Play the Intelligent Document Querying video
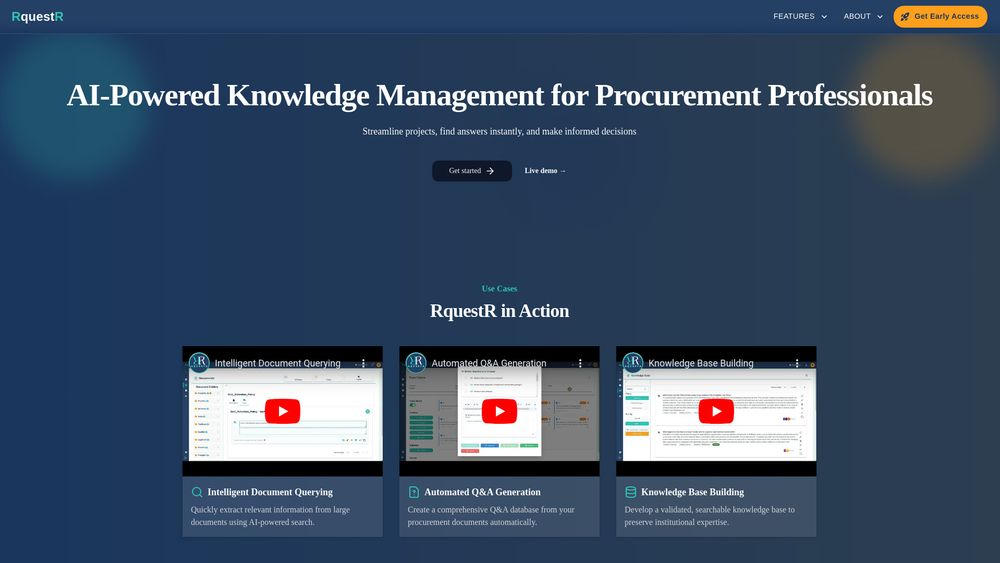The height and width of the screenshot is (563, 1000). [x=283, y=411]
